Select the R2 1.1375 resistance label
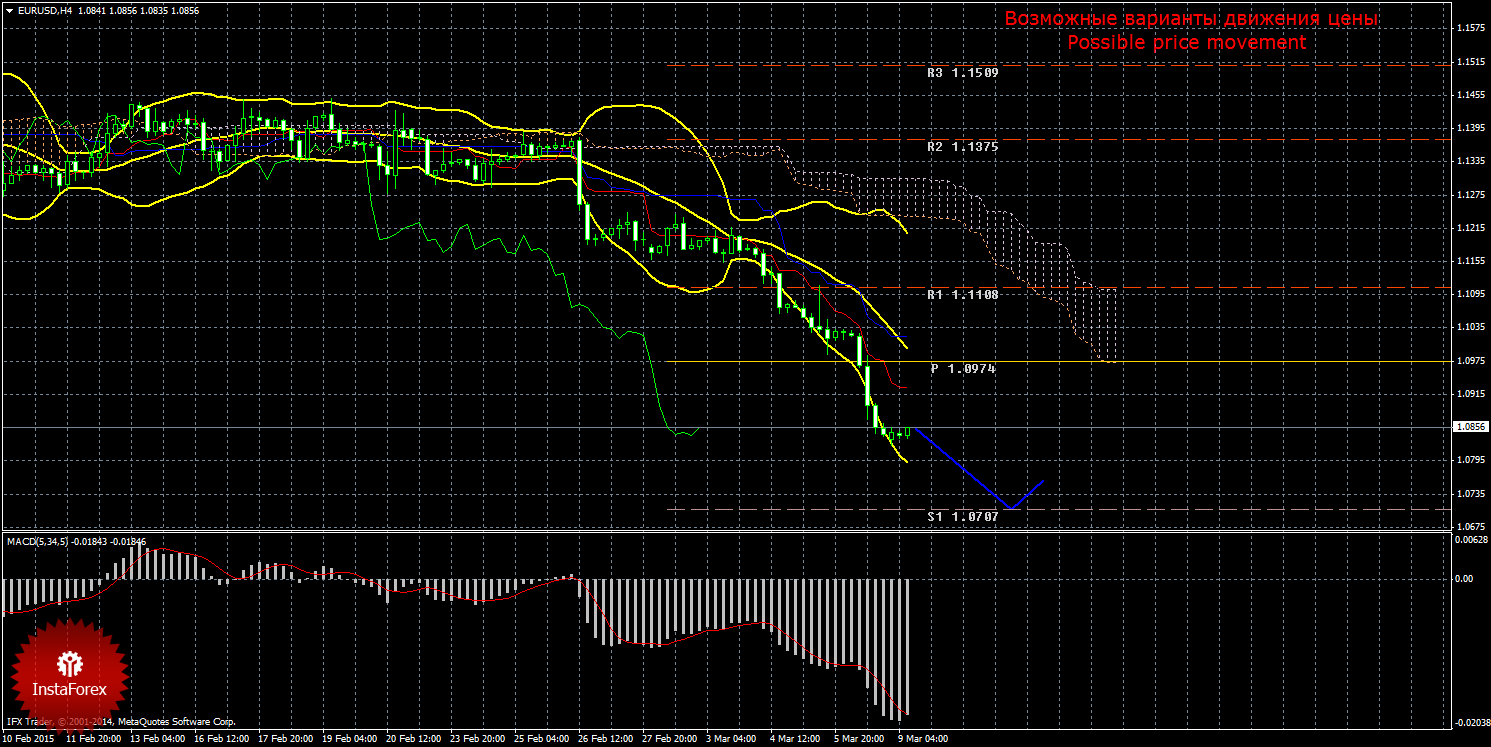The height and width of the screenshot is (747, 1491). pos(962,147)
